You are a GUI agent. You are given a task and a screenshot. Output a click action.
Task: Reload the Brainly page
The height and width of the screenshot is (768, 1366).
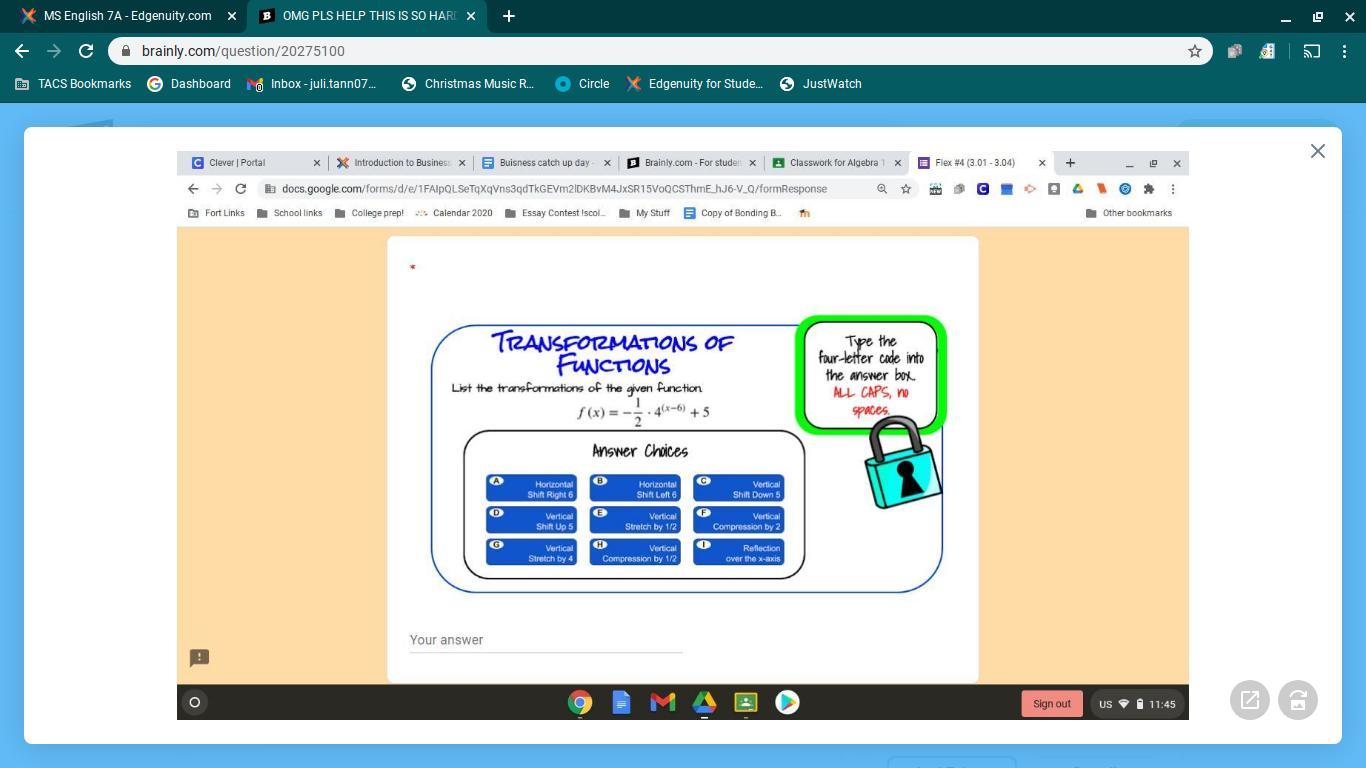[86, 51]
